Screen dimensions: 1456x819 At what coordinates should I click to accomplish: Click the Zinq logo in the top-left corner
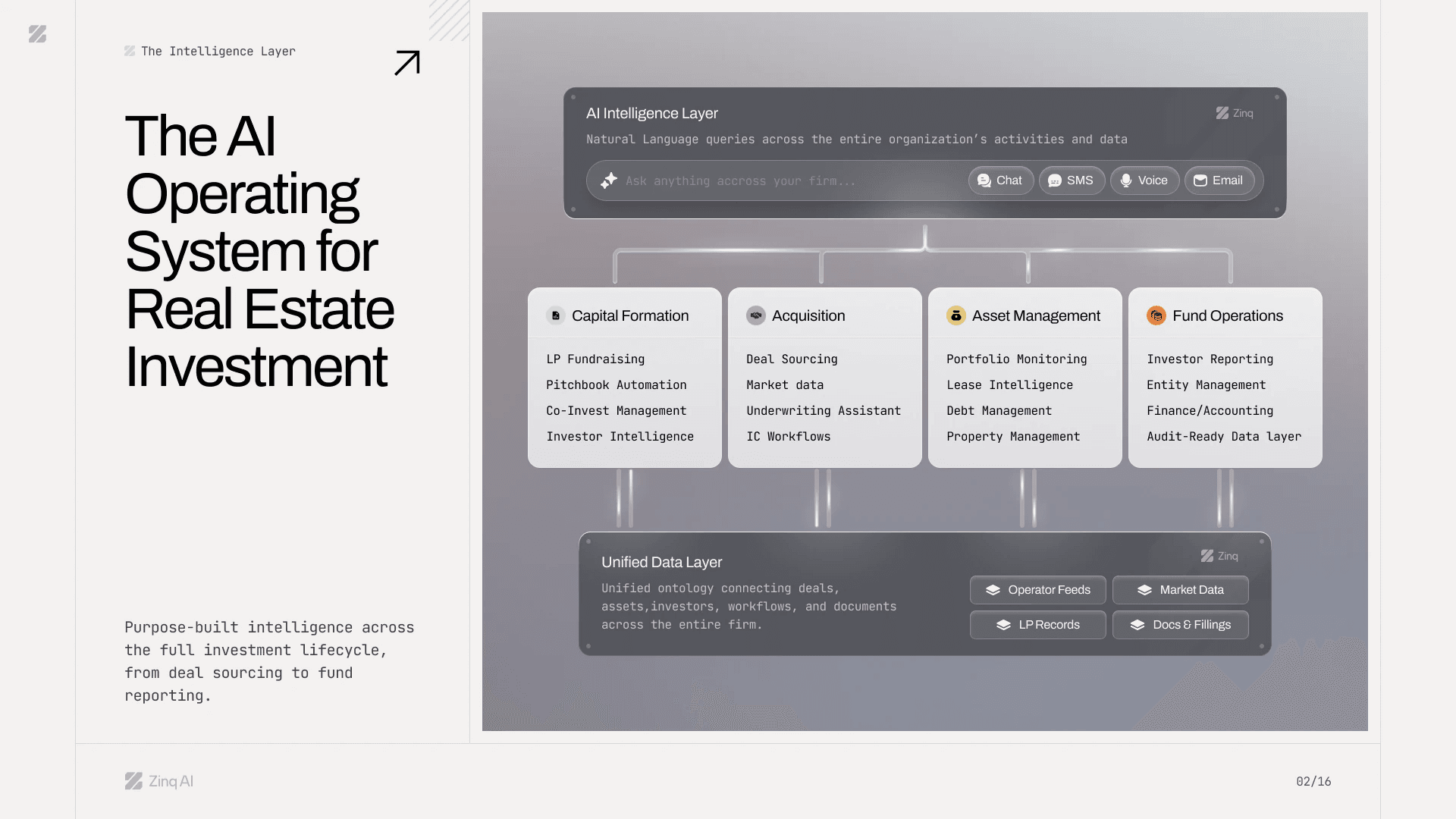[x=37, y=34]
